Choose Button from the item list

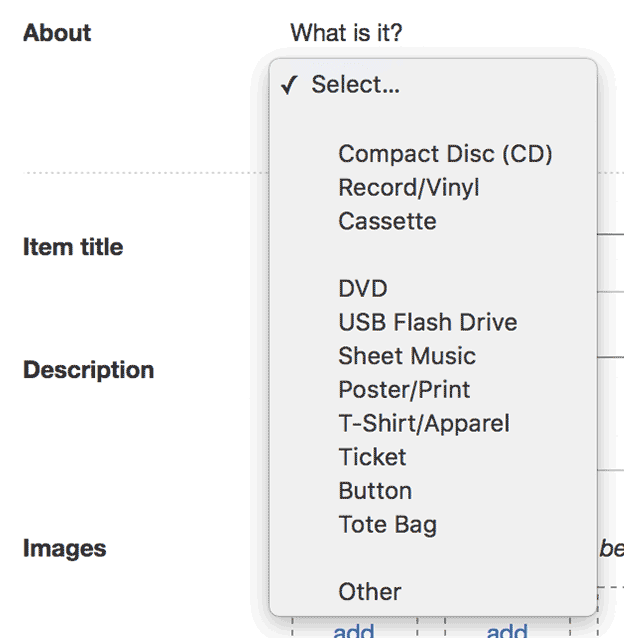[x=374, y=491]
